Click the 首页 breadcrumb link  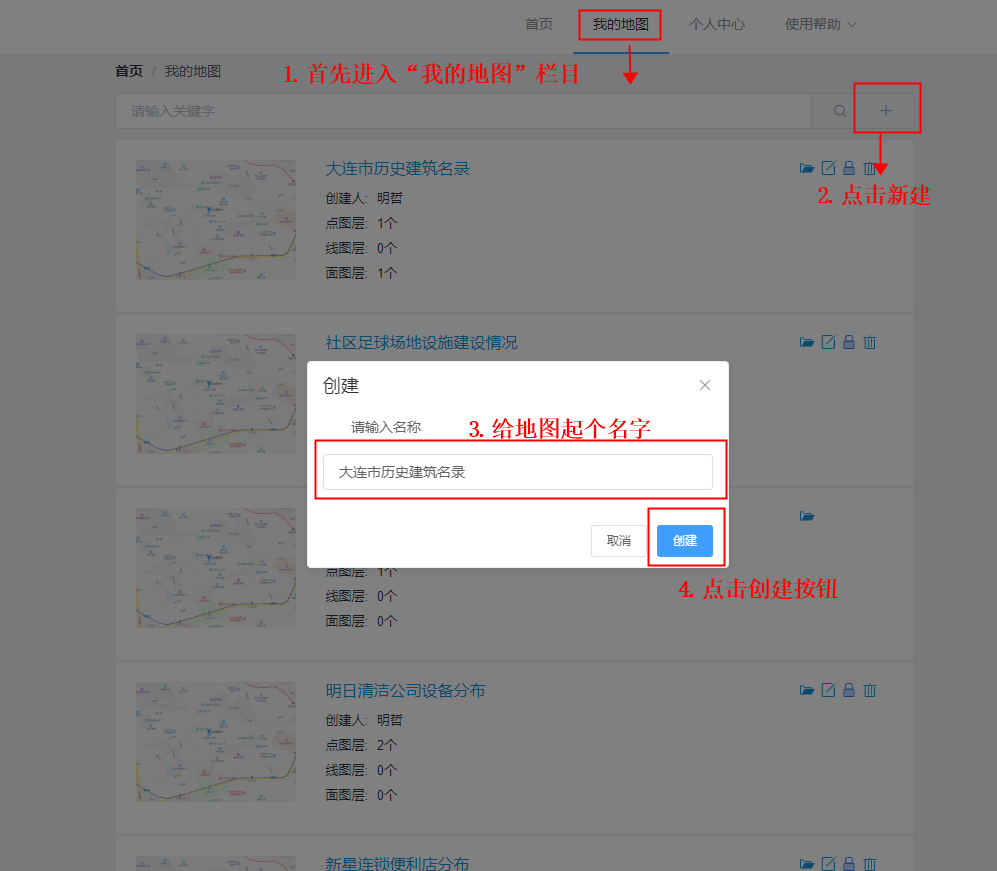(128, 71)
